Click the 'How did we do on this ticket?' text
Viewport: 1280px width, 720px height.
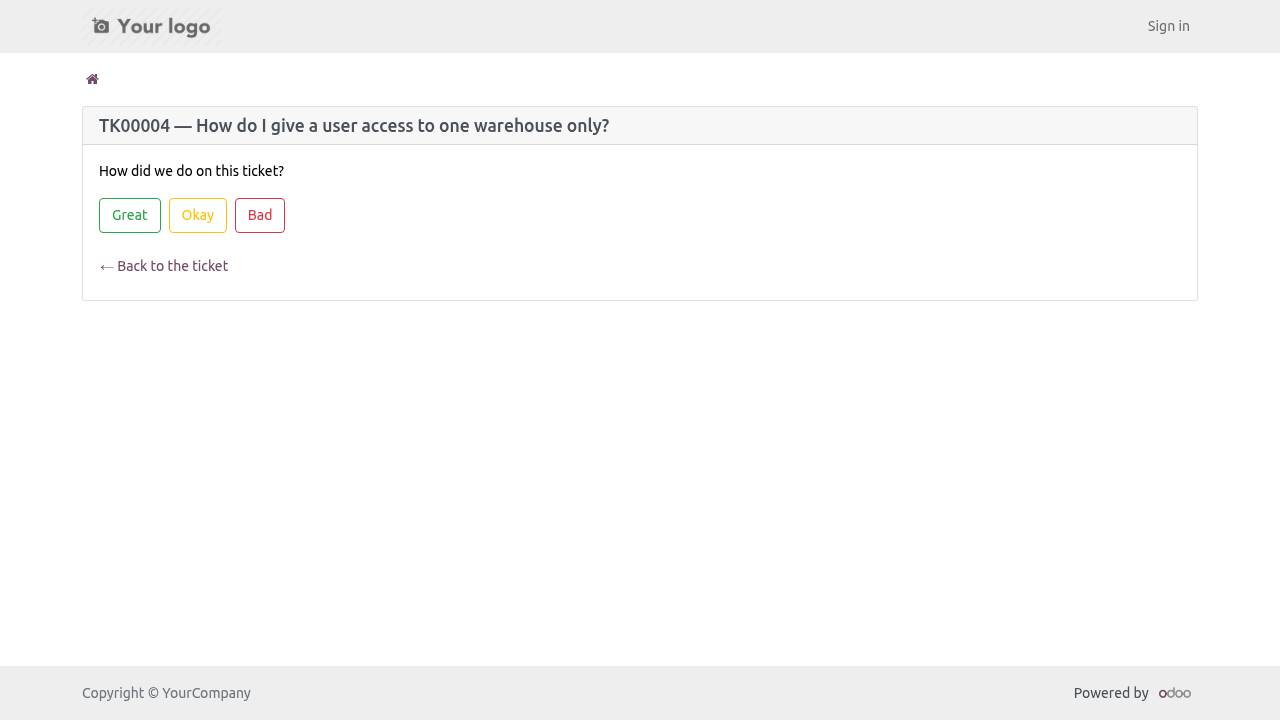(x=191, y=171)
